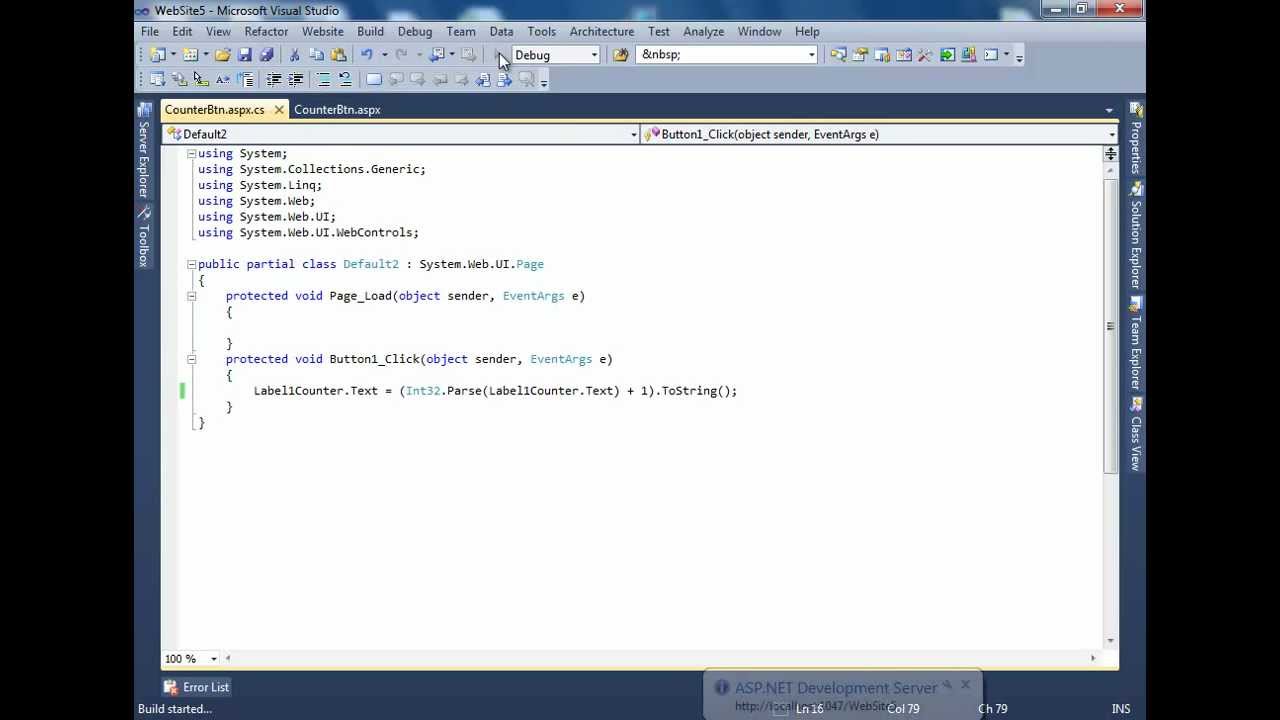The height and width of the screenshot is (720, 1280).
Task: Collapse the using directives region
Action: pyautogui.click(x=191, y=154)
